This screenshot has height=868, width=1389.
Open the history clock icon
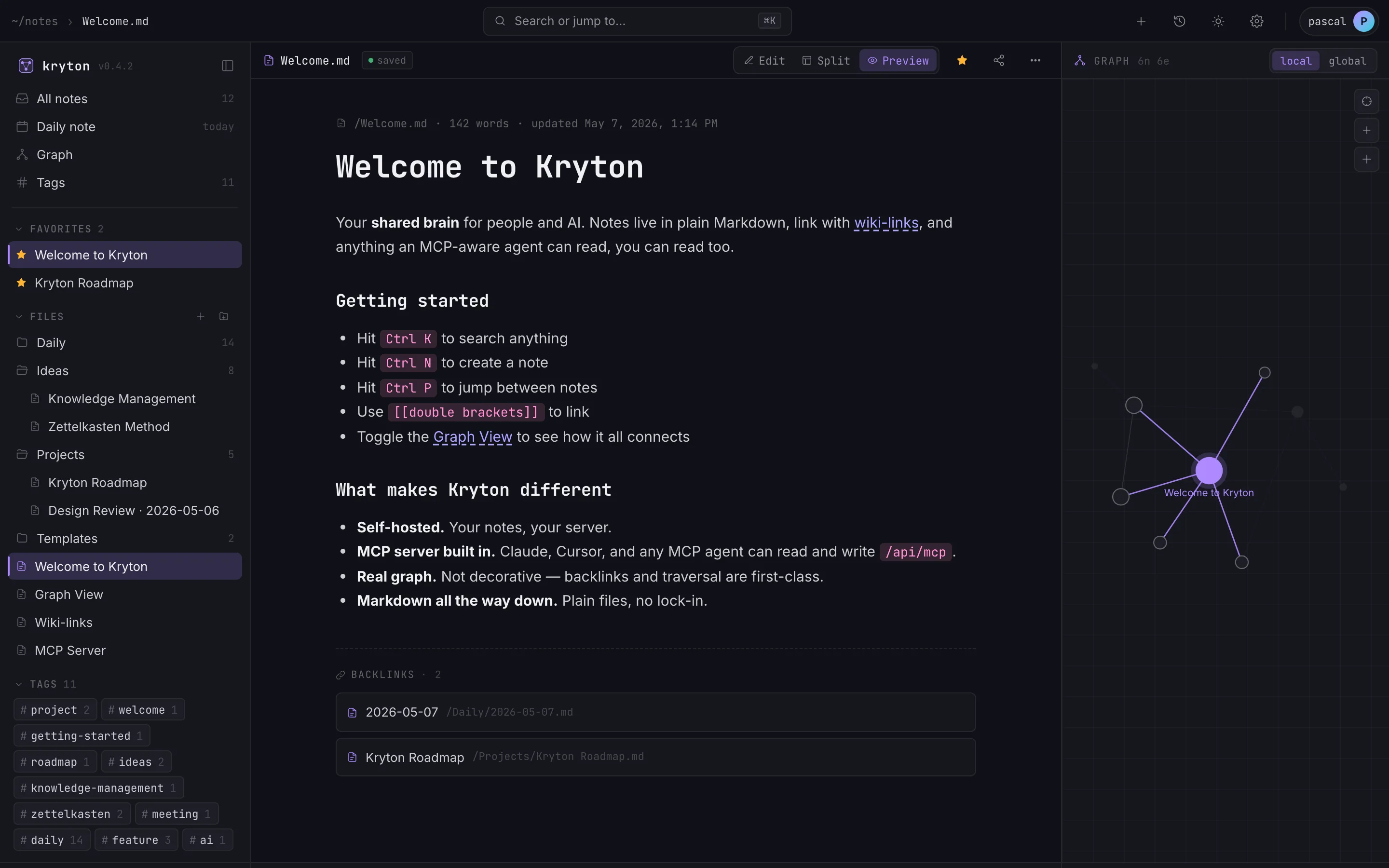pos(1180,21)
